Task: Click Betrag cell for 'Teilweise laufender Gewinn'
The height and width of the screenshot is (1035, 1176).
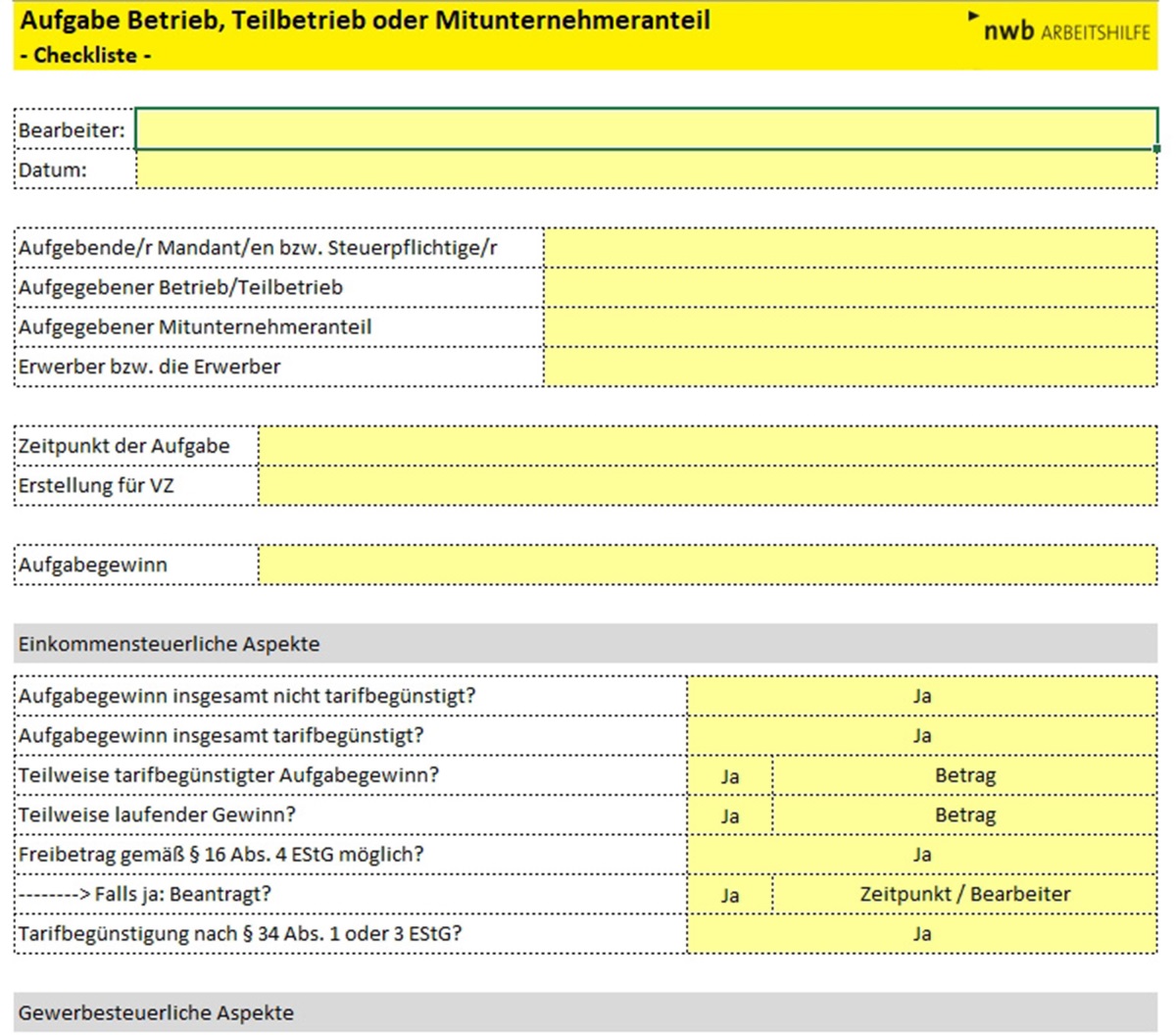Action: tap(964, 815)
